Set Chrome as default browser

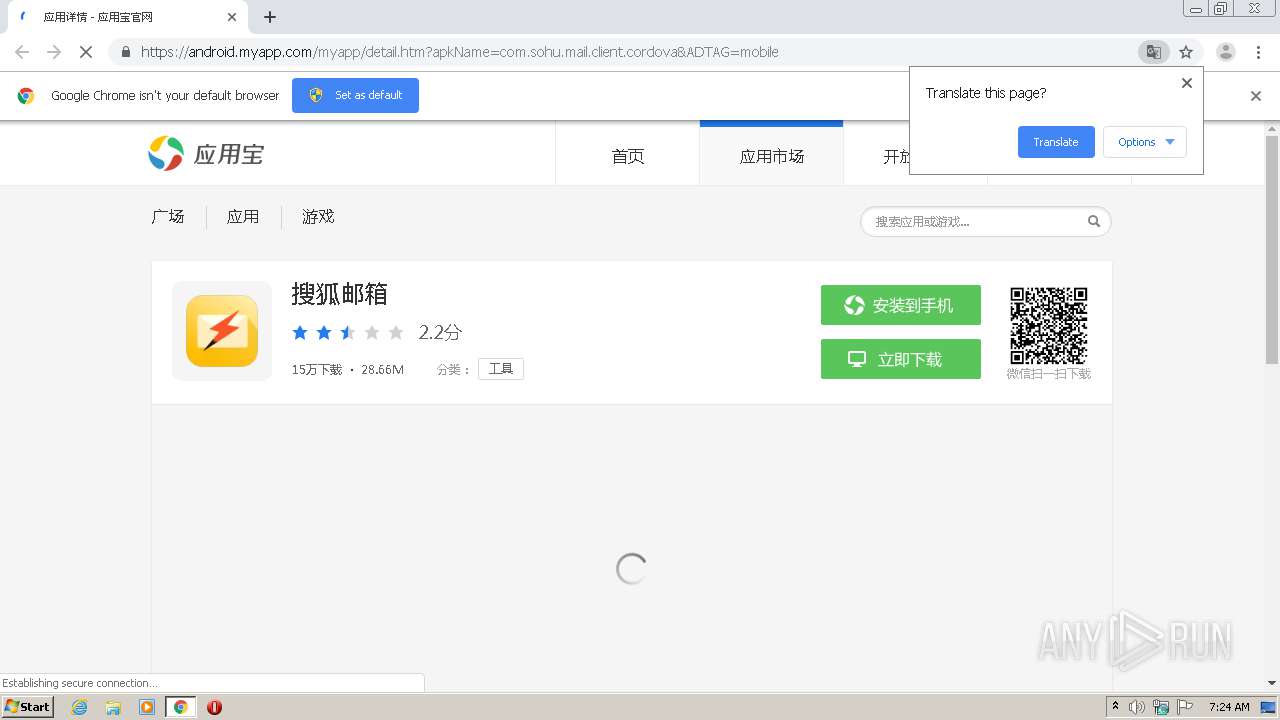pos(355,95)
